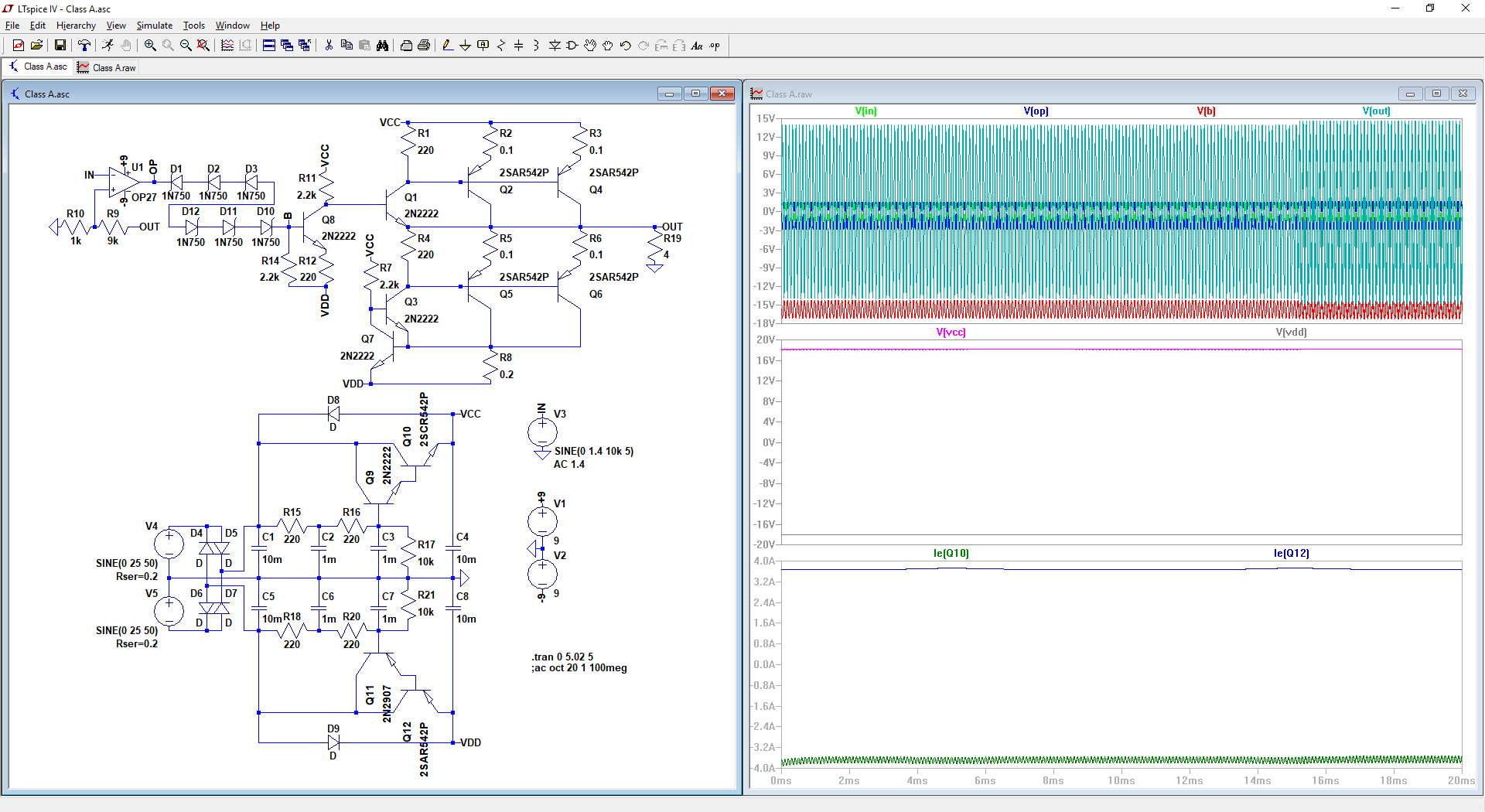The height and width of the screenshot is (812, 1485).
Task: Click the V(vcc) trace label
Action: pyautogui.click(x=951, y=333)
